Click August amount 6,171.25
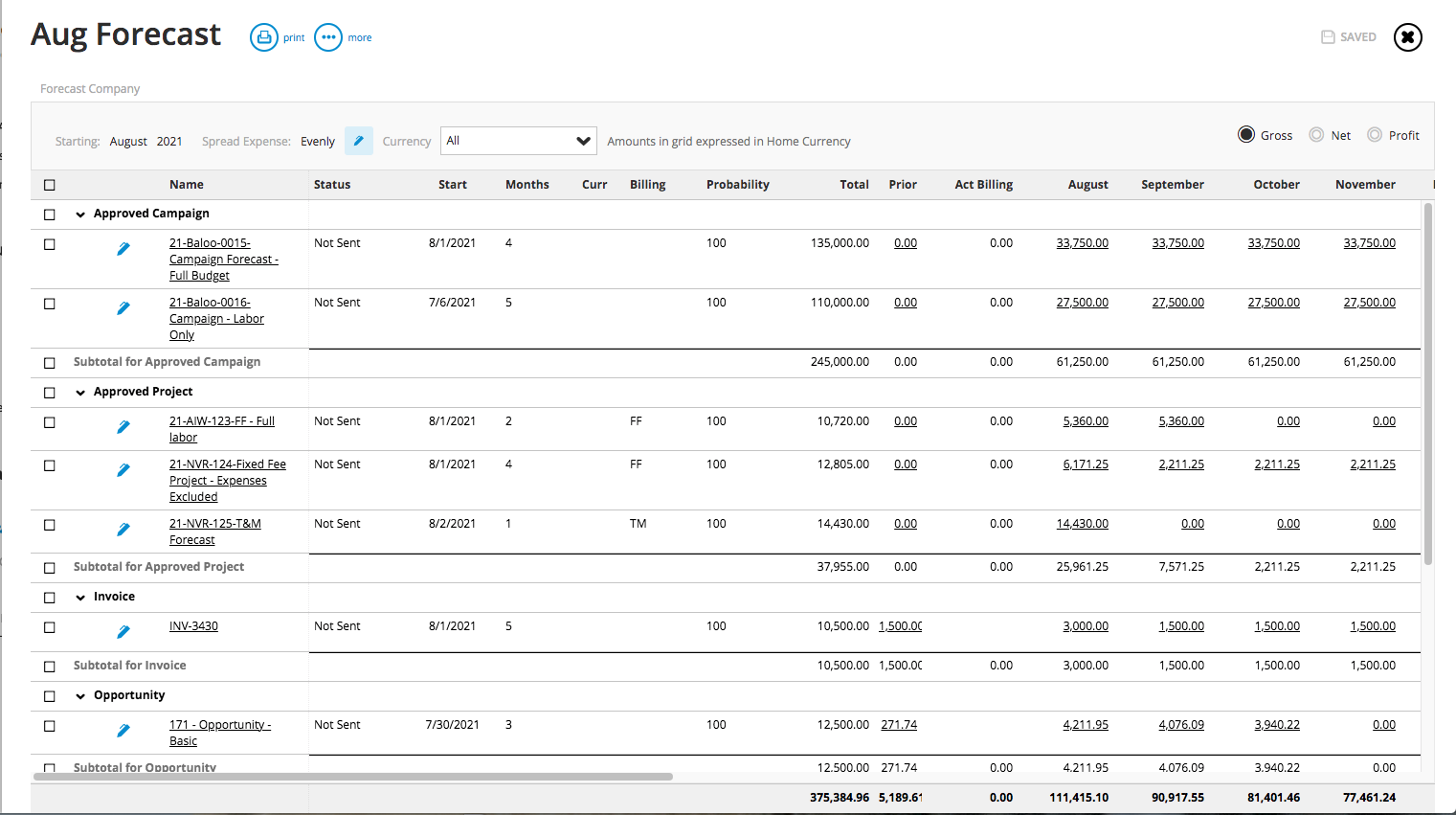Image resolution: width=1456 pixels, height=815 pixels. 1086,464
